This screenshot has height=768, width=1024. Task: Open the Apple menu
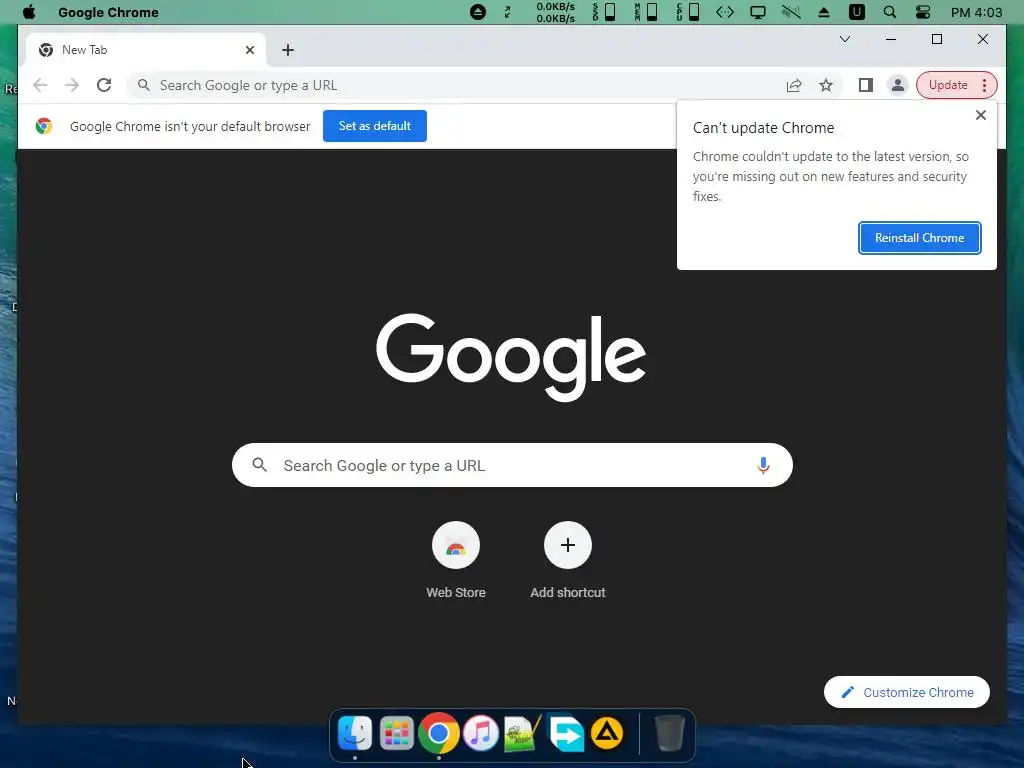(29, 12)
